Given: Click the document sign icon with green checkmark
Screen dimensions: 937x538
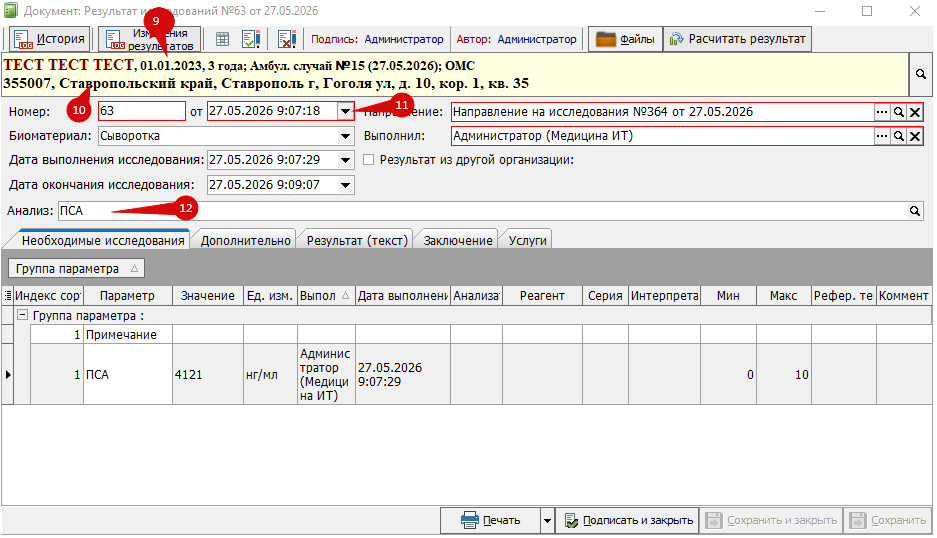Looking at the screenshot, I should click(251, 39).
